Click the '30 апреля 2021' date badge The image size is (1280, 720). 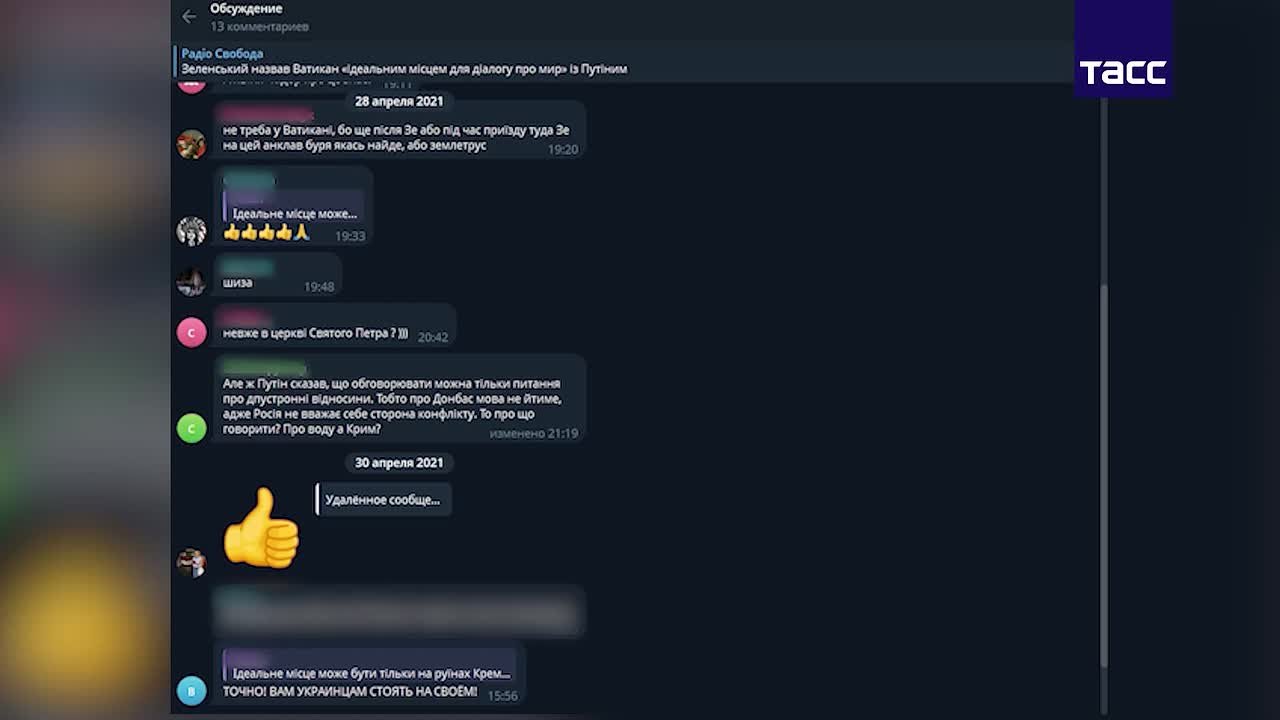(399, 463)
